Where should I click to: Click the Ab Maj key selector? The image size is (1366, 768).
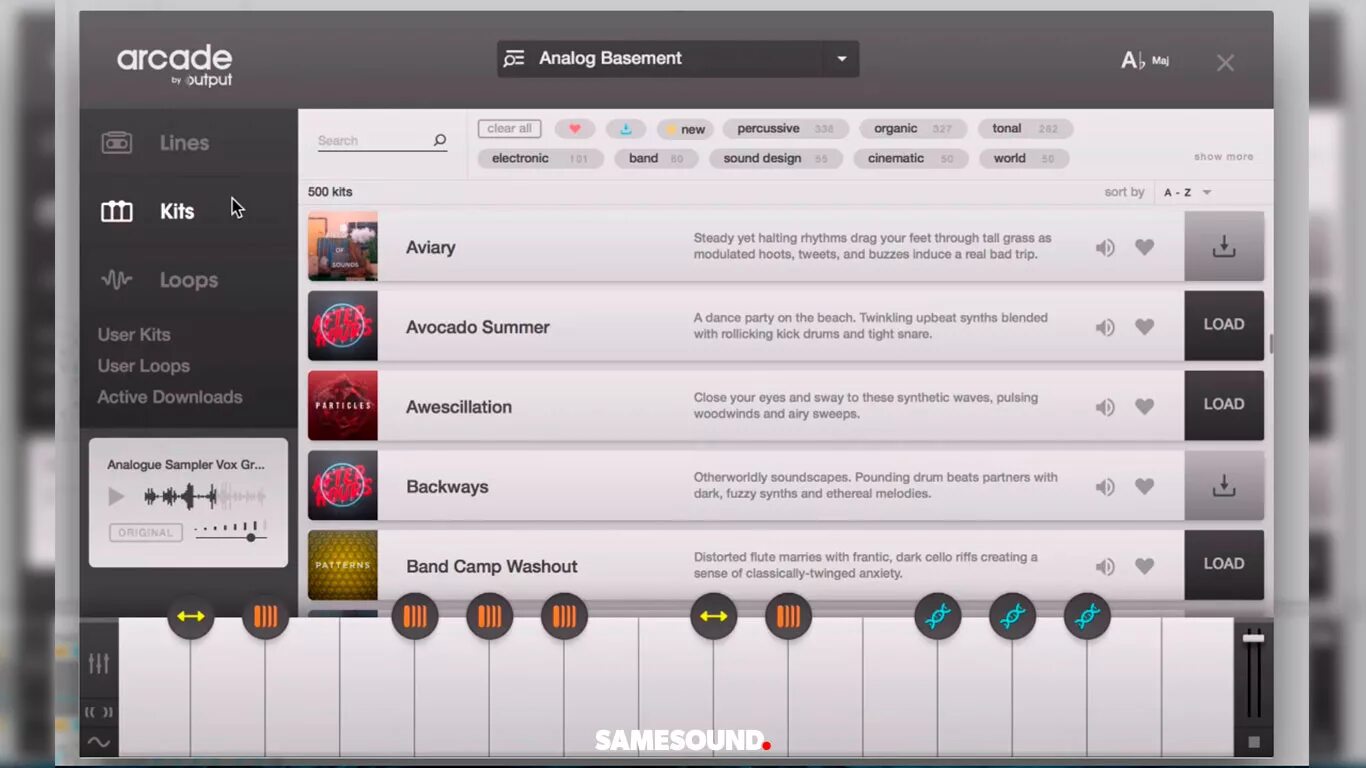tap(1145, 61)
